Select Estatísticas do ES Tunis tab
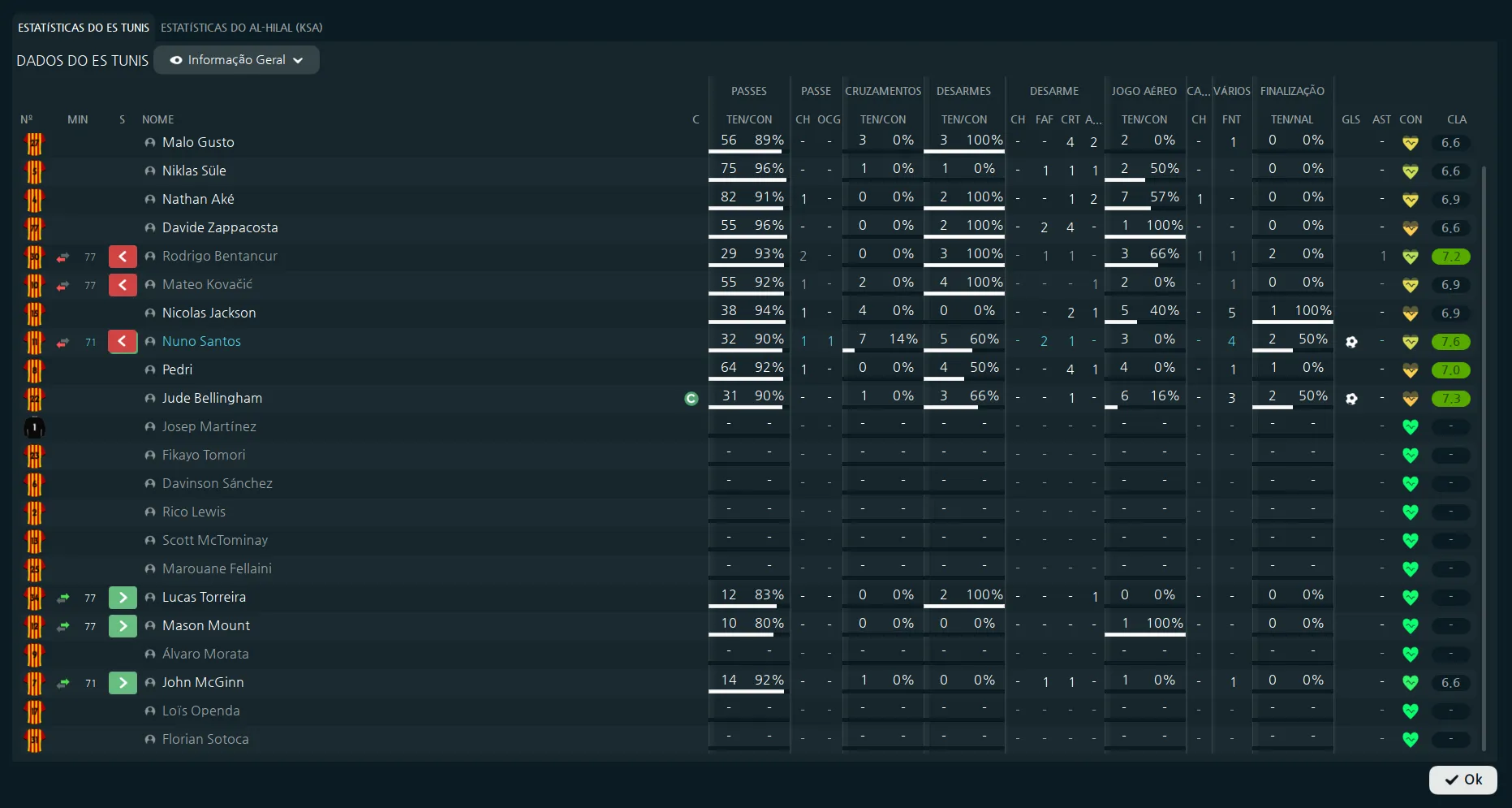 [x=84, y=28]
